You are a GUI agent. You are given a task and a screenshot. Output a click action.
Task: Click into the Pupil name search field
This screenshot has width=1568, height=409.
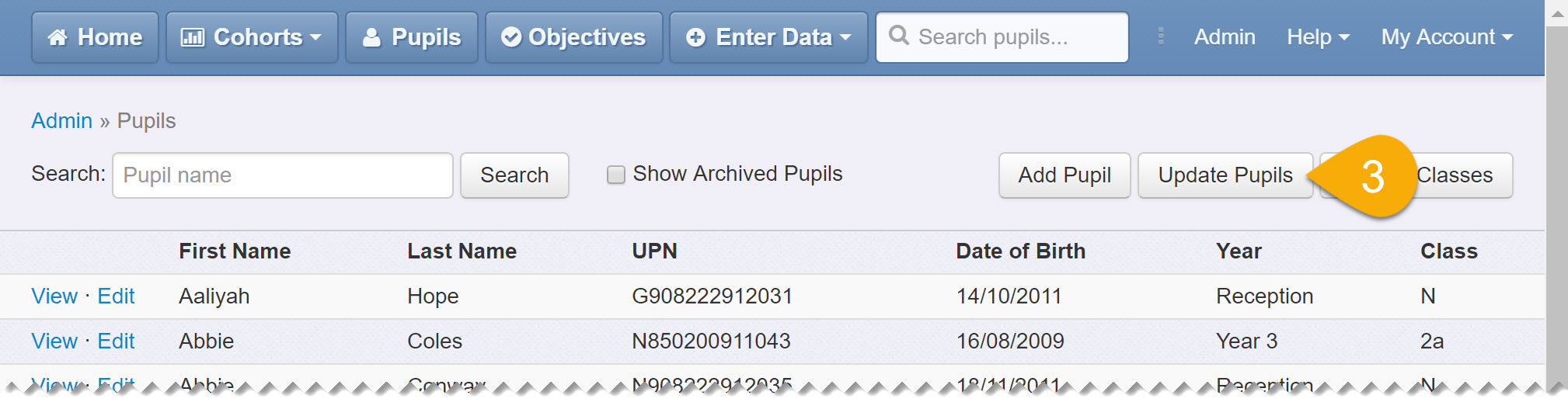click(x=283, y=175)
